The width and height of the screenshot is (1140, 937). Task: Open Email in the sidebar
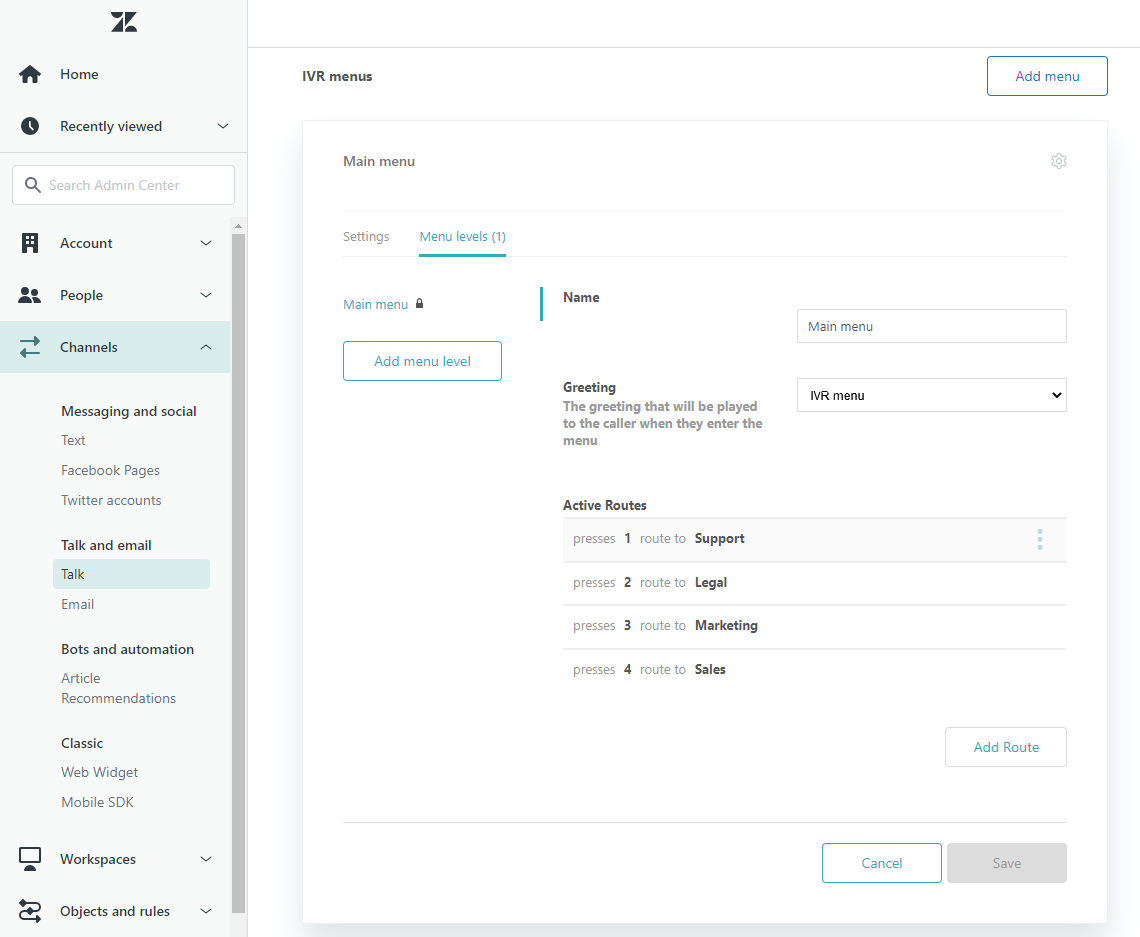(77, 604)
